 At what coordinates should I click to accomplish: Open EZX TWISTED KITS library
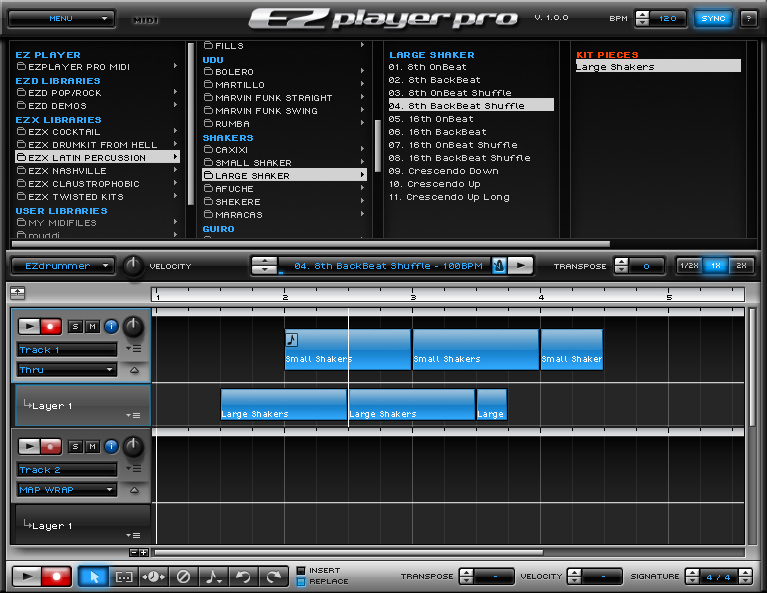pos(97,197)
